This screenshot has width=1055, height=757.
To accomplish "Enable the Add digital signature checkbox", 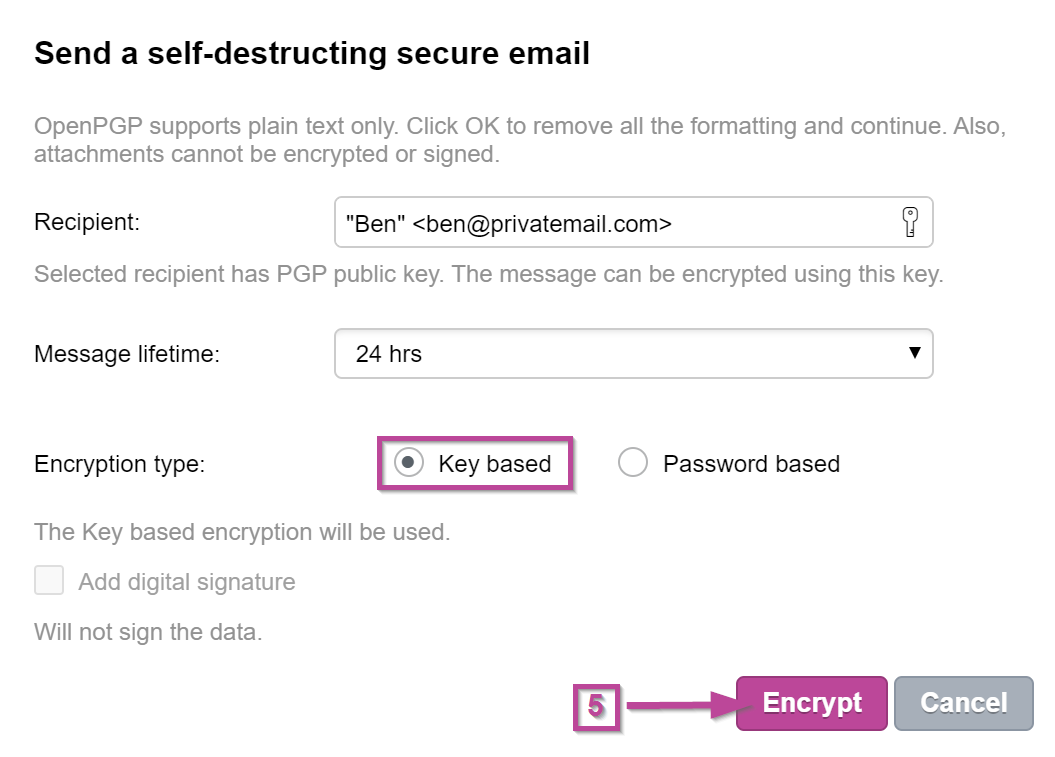I will [49, 581].
